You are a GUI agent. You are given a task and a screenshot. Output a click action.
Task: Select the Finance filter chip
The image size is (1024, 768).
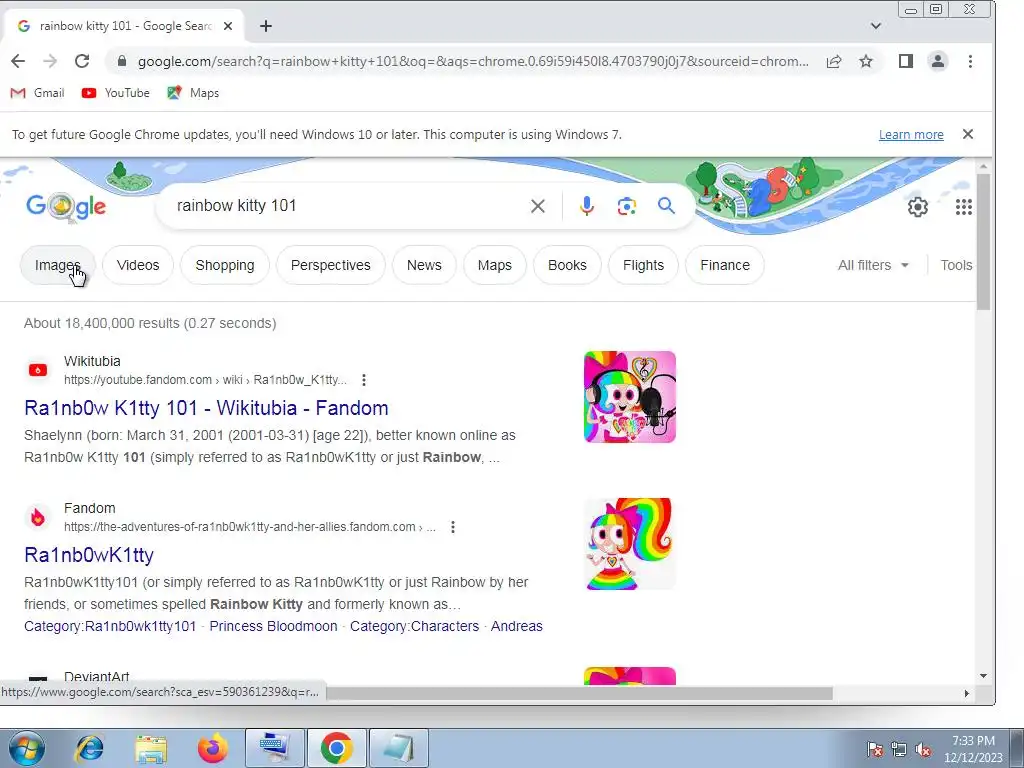click(x=725, y=265)
